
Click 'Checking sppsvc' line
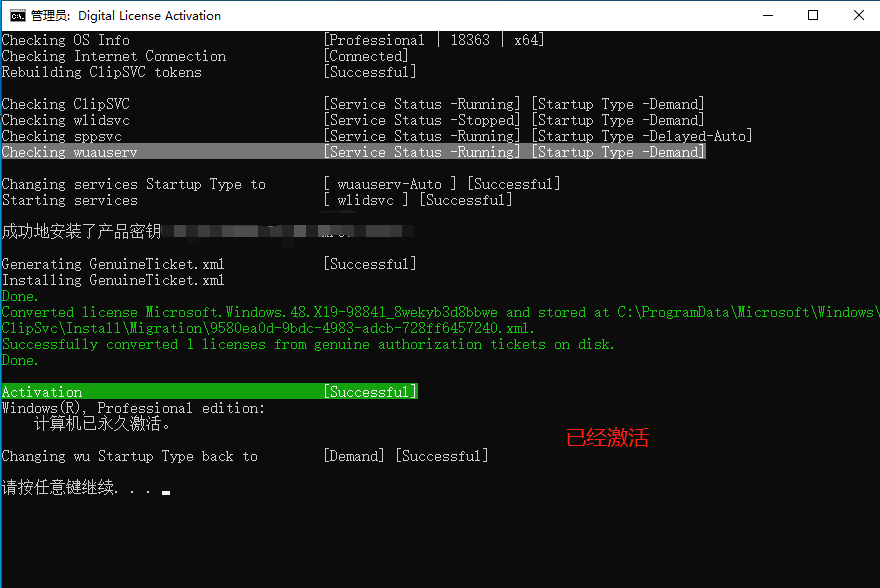[62, 136]
